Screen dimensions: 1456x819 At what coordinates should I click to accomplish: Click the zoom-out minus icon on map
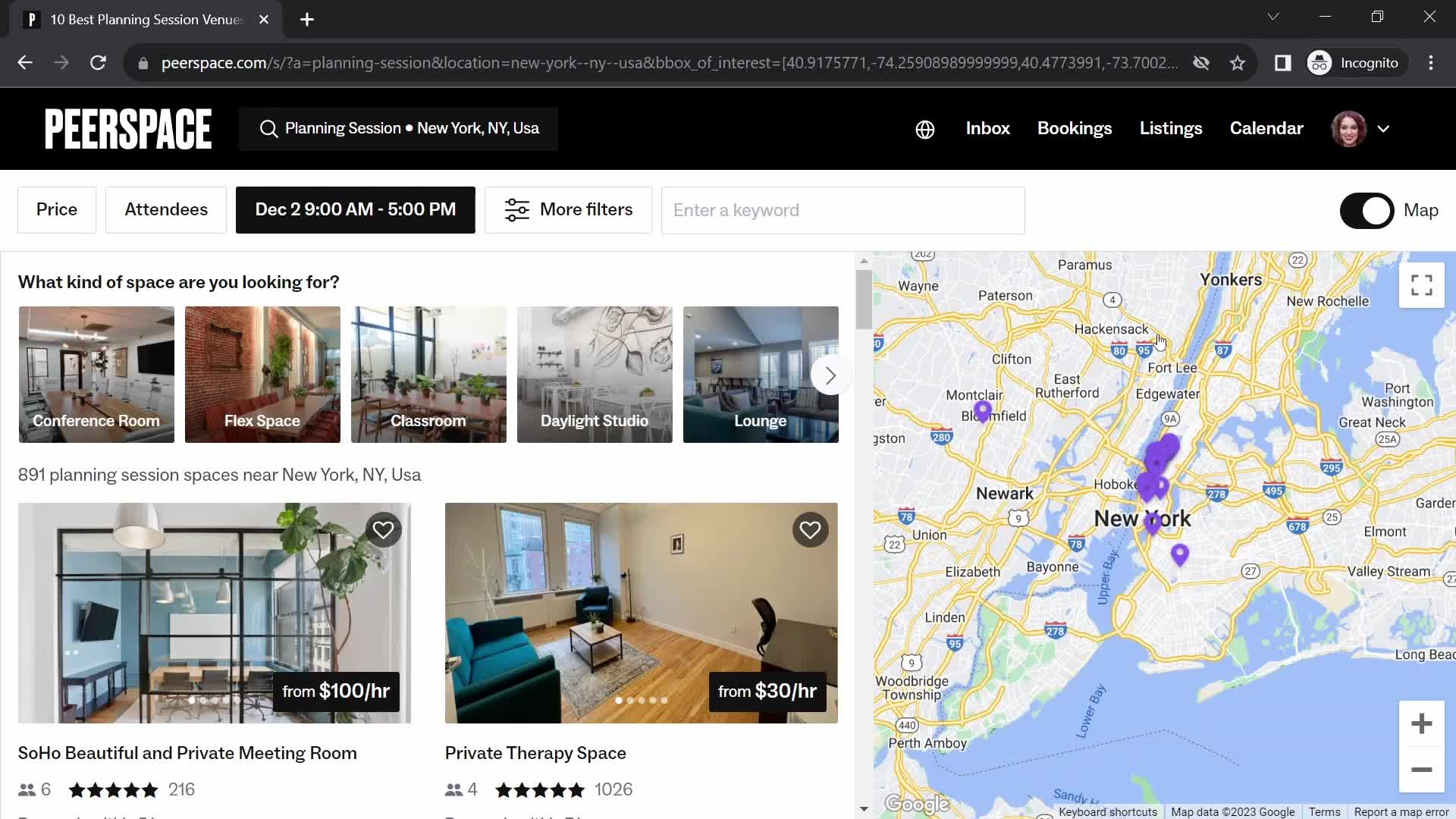pyautogui.click(x=1421, y=770)
